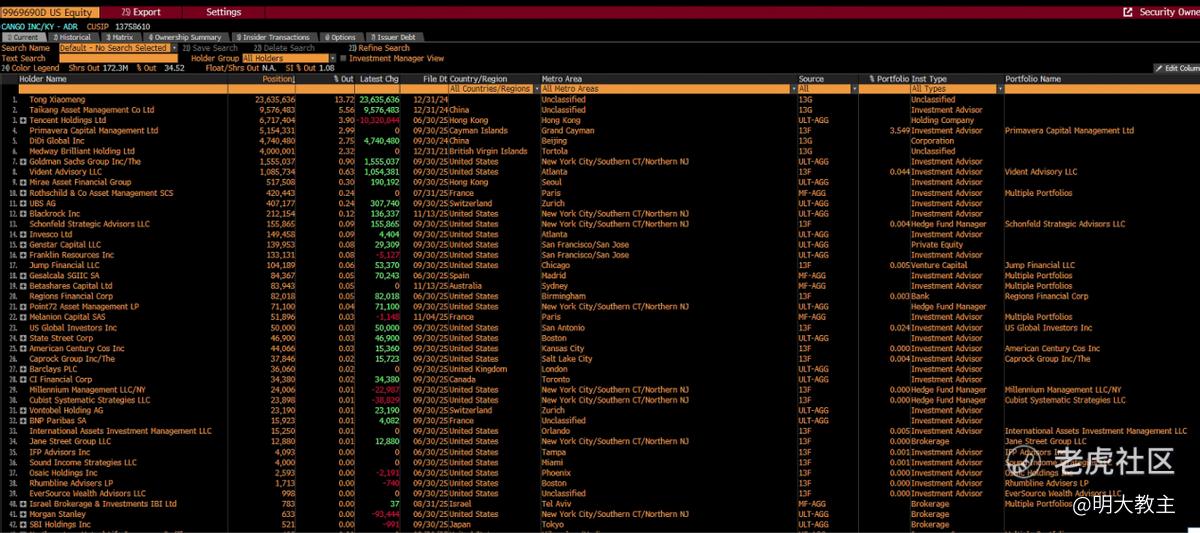The image size is (1200, 533).
Task: Expand the Melanion Capital SAS row
Action: click(x=23, y=317)
